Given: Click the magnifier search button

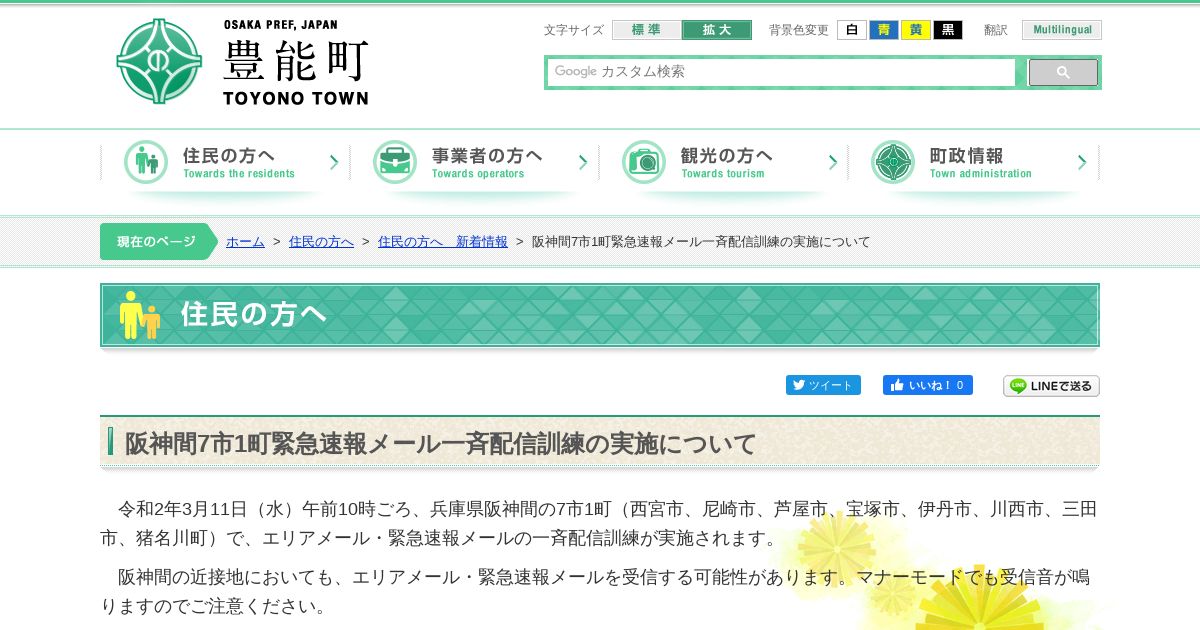Looking at the screenshot, I should 1063,72.
